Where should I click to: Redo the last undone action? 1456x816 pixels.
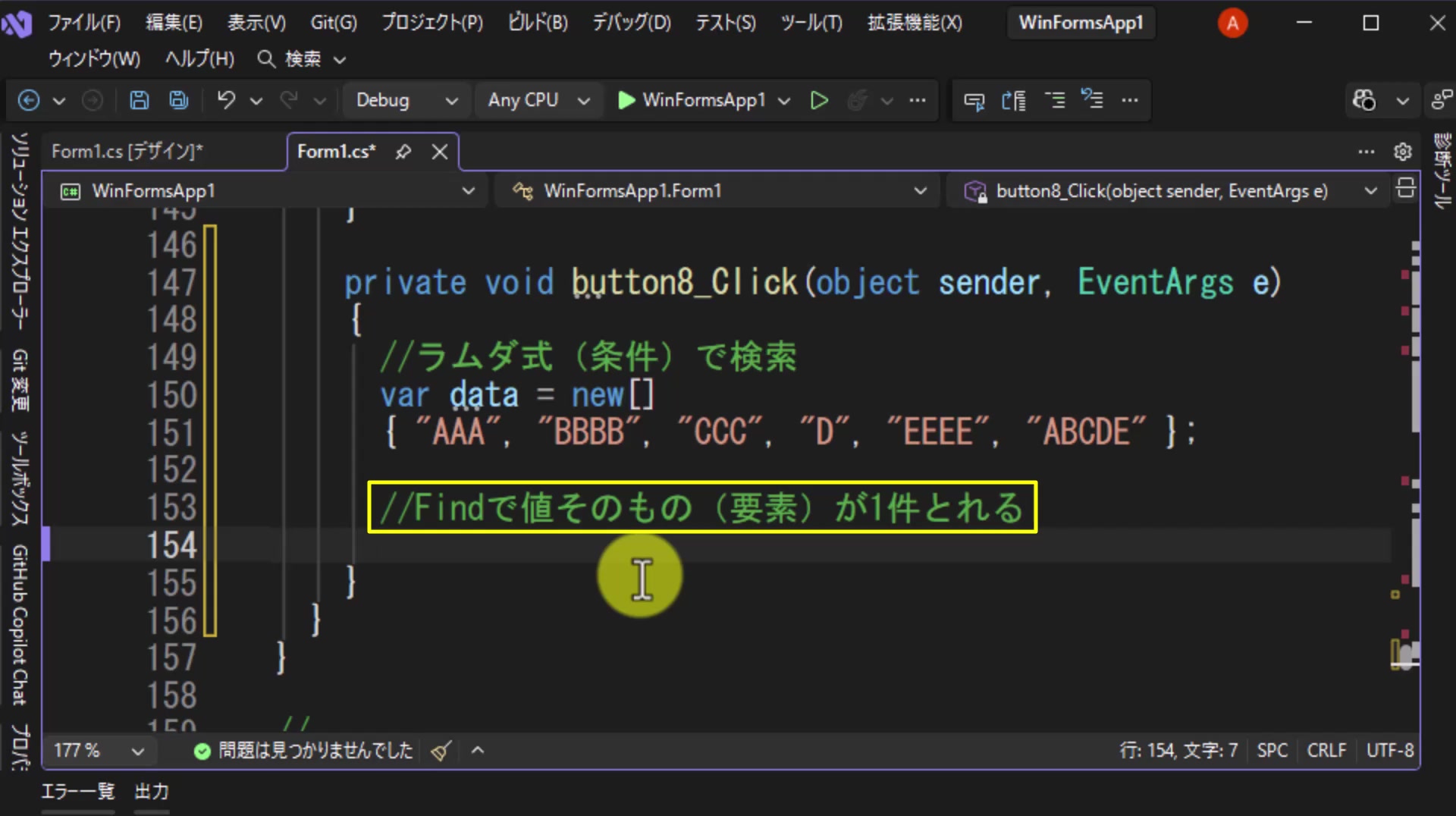pos(288,100)
